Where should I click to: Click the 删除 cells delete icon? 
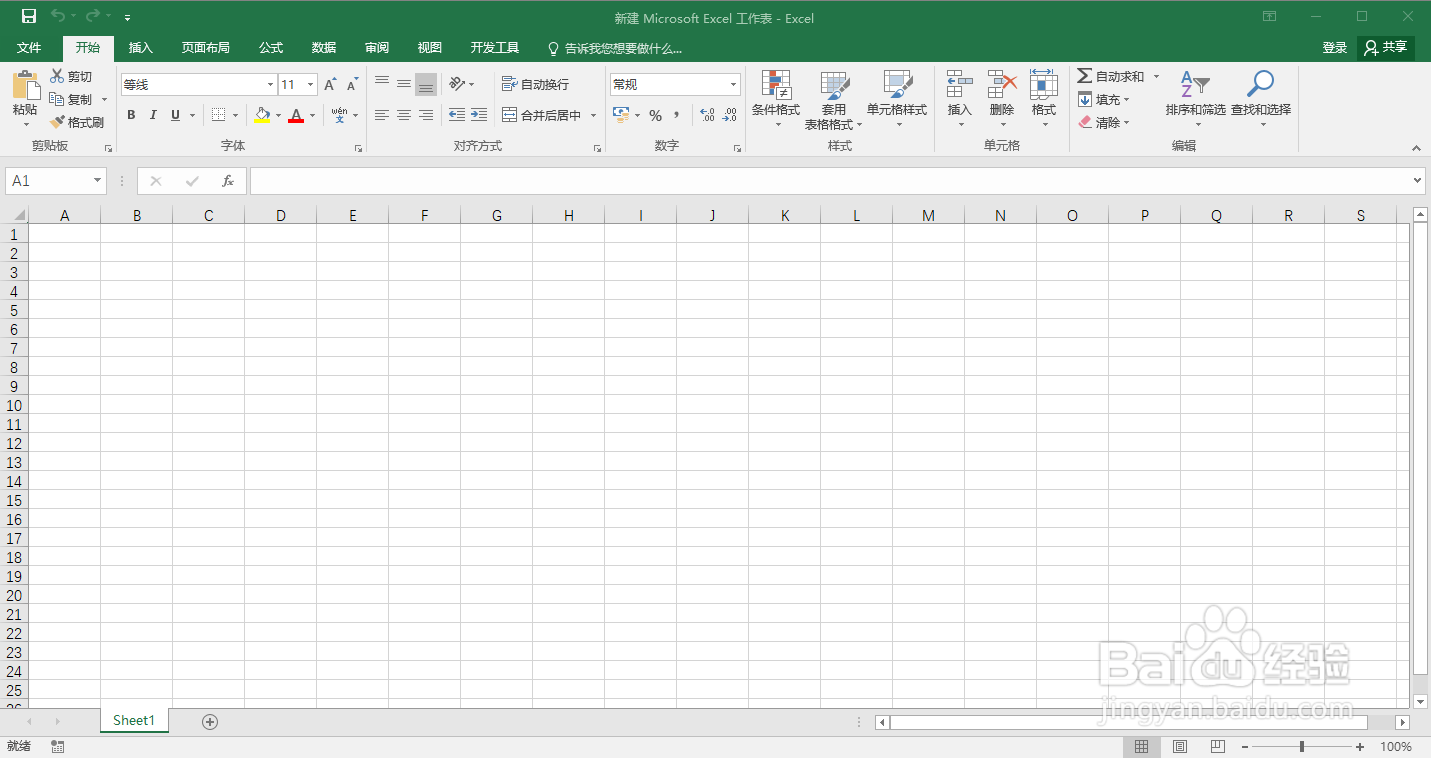[x=1002, y=84]
